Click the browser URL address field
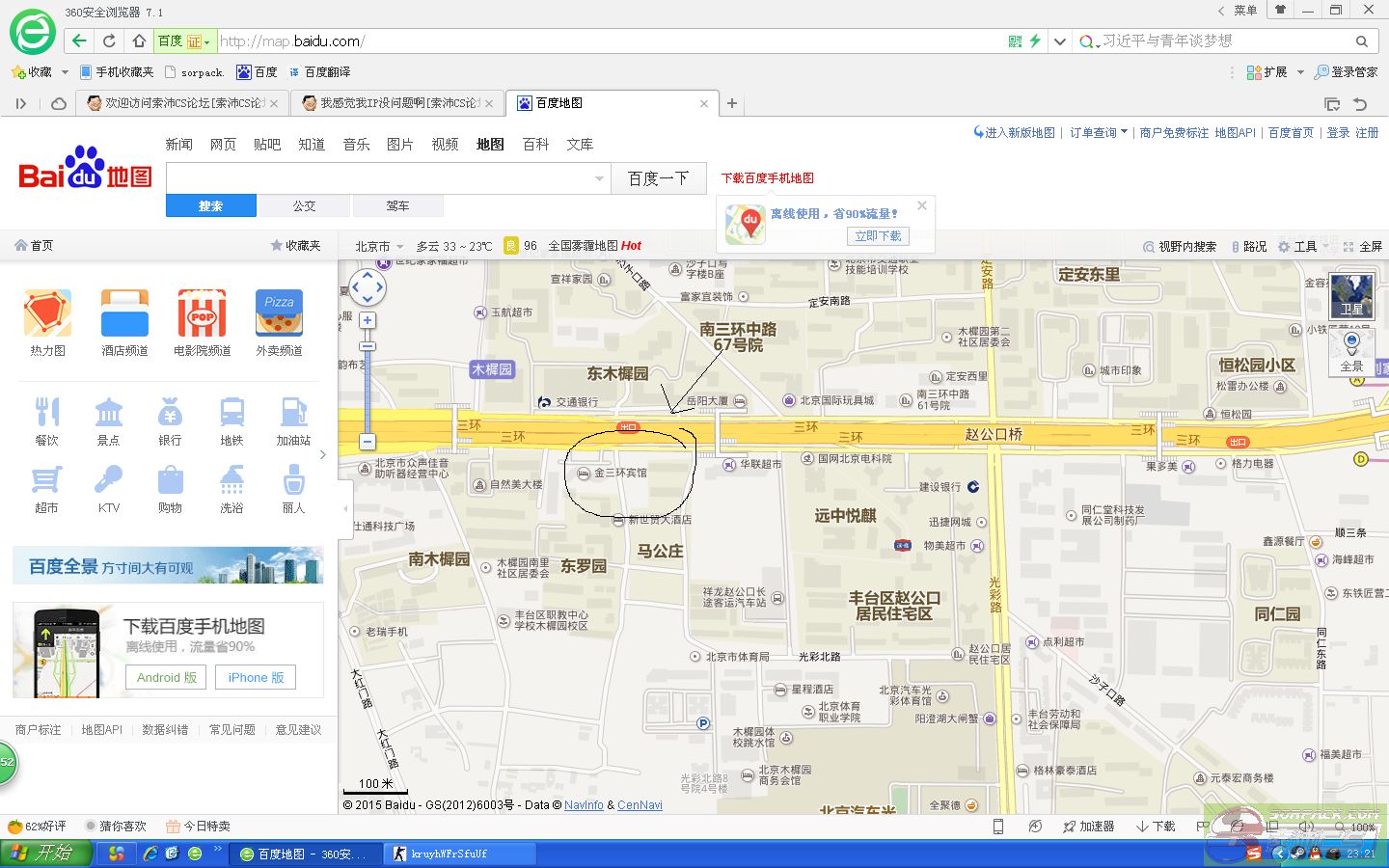1389x868 pixels. tap(608, 41)
